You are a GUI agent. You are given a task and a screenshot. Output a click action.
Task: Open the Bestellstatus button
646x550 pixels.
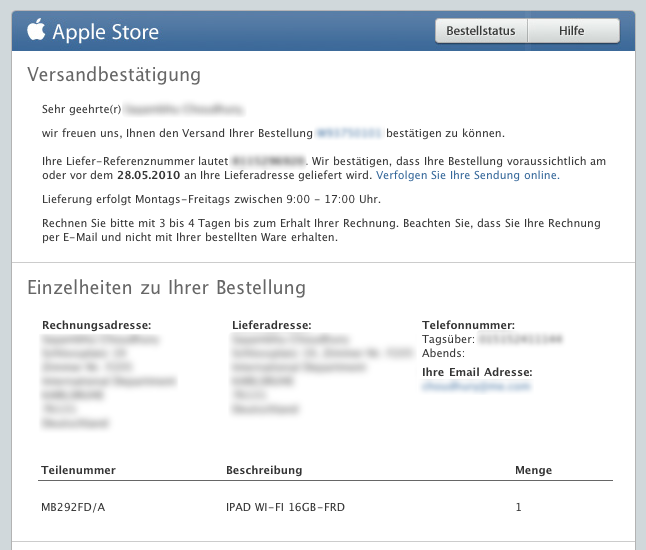tap(481, 31)
